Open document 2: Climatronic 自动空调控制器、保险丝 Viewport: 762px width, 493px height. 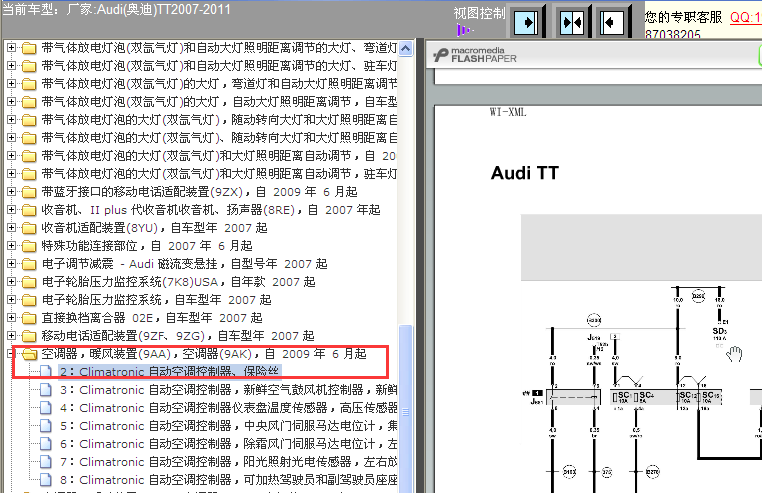pyautogui.click(x=170, y=372)
